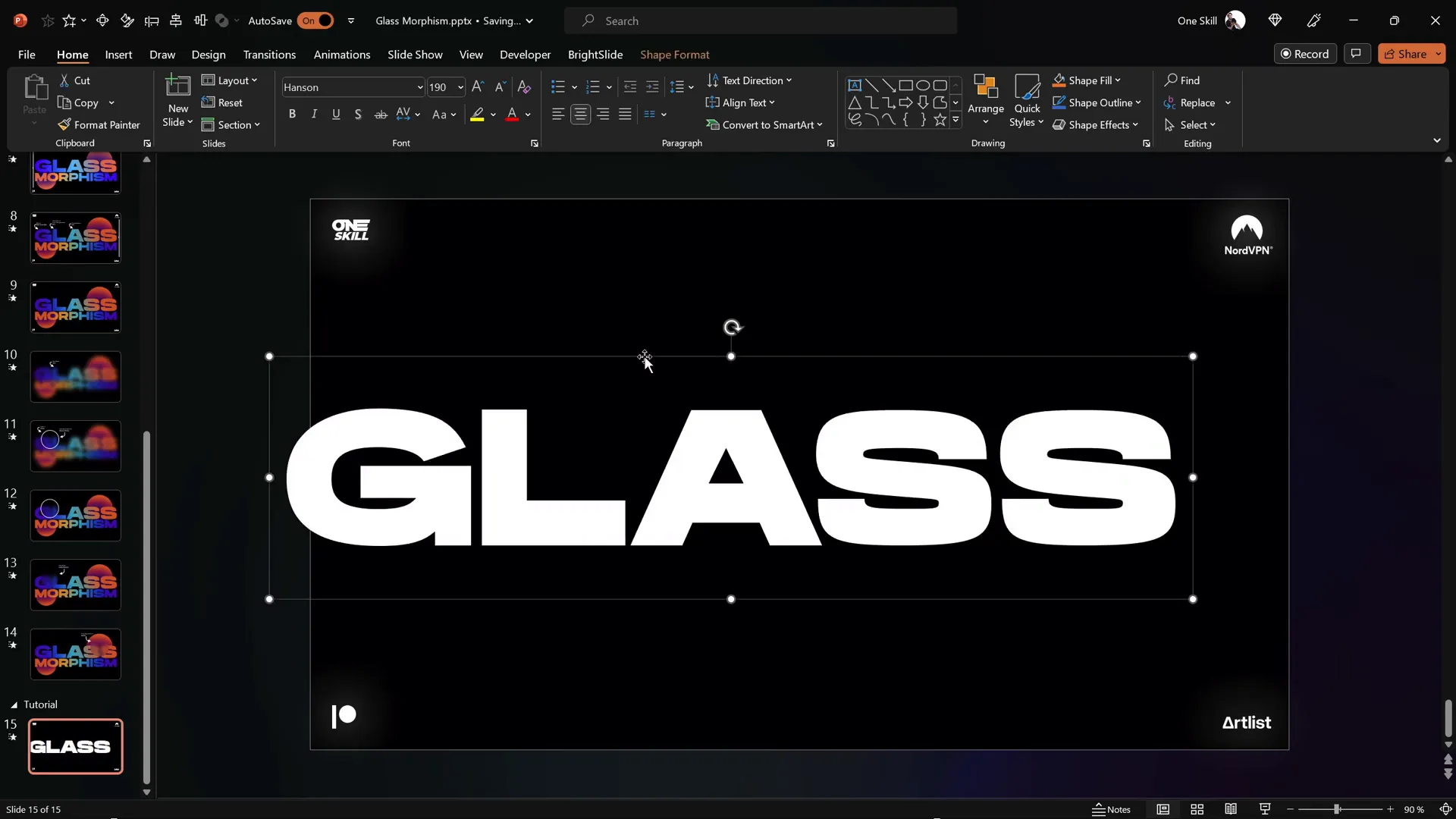Image resolution: width=1456 pixels, height=819 pixels.
Task: Collapse the Tutorial section in slide panel
Action: [13, 704]
